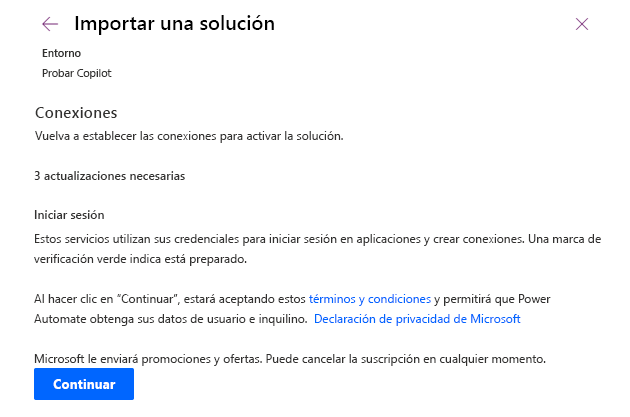
Task: Click the Importar una solución title
Action: 174,23
